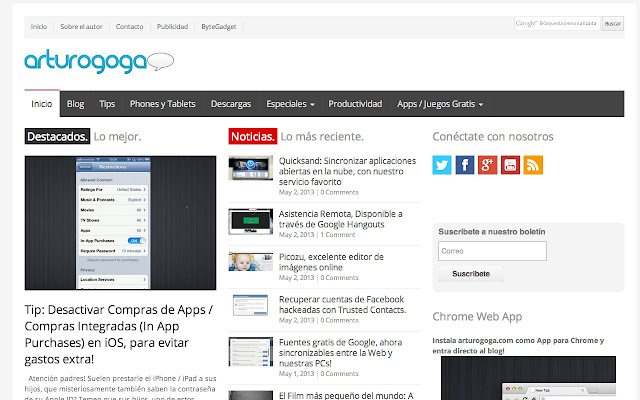640x400 pixels.
Task: Click the Asistencia Remota article thumbnail
Action: coord(251,221)
